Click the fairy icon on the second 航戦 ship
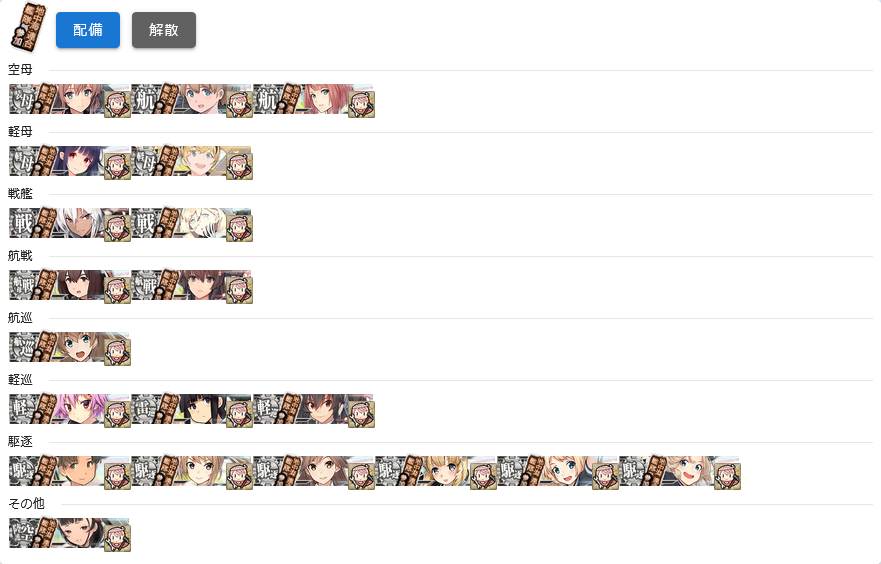Viewport: 881px width, 564px height. (240, 290)
